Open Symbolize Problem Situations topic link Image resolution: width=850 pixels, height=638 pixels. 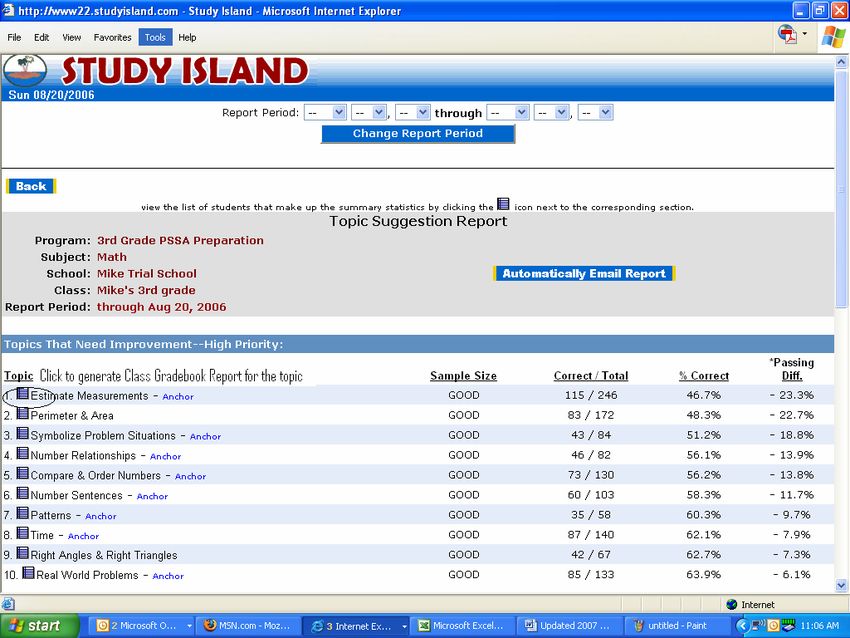tap(103, 436)
